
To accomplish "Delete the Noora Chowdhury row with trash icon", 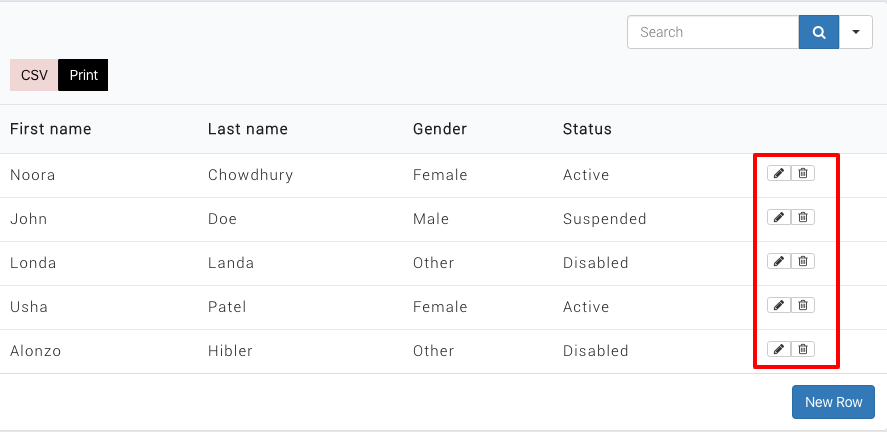I will (x=803, y=173).
